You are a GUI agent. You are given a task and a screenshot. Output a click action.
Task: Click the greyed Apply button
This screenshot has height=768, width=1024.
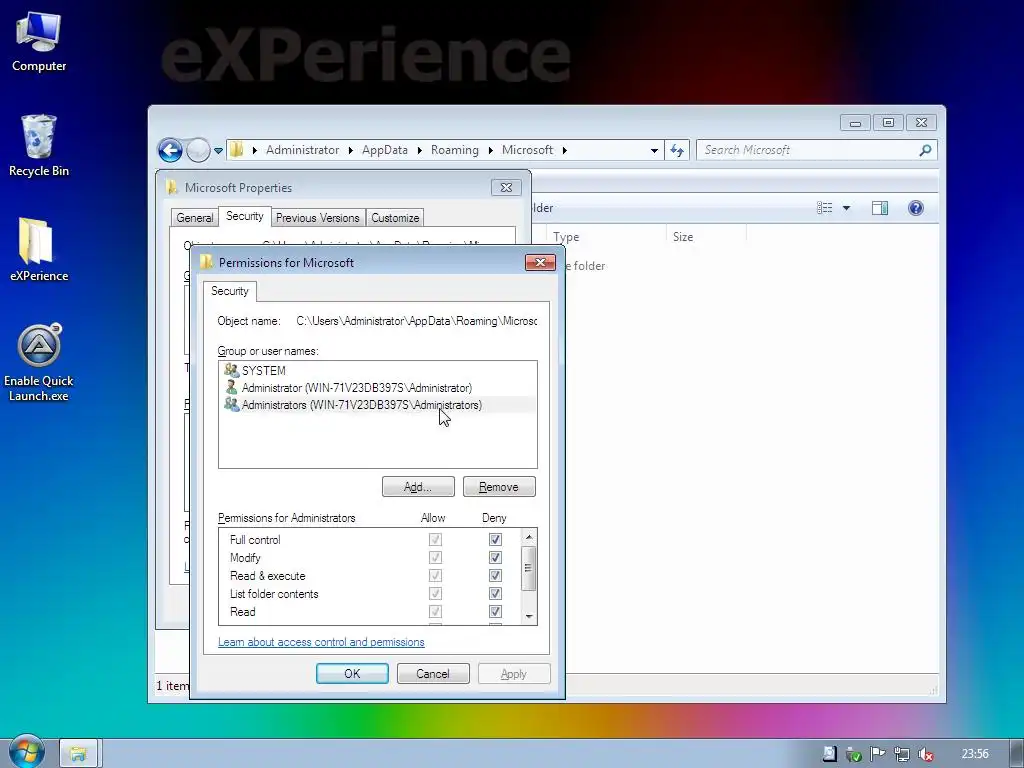[514, 673]
